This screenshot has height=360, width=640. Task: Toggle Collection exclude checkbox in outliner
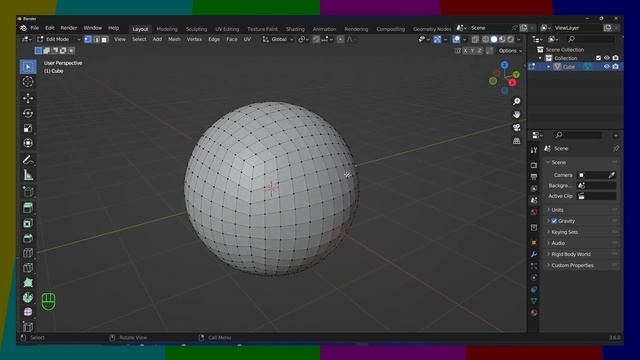pyautogui.click(x=598, y=58)
